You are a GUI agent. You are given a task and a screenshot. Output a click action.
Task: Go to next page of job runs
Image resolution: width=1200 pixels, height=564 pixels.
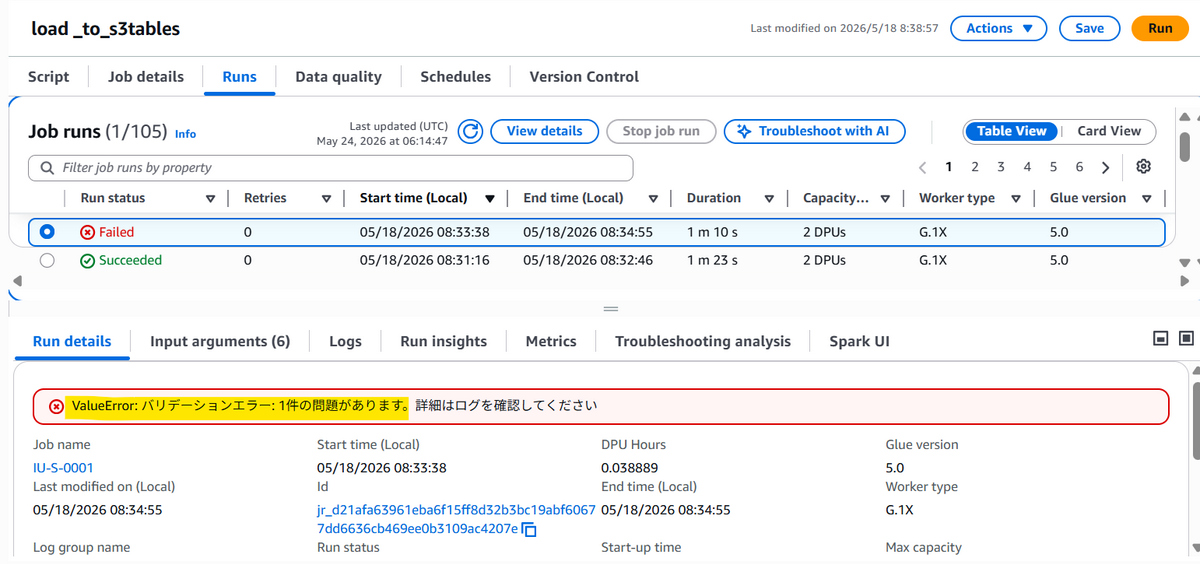tap(1105, 168)
